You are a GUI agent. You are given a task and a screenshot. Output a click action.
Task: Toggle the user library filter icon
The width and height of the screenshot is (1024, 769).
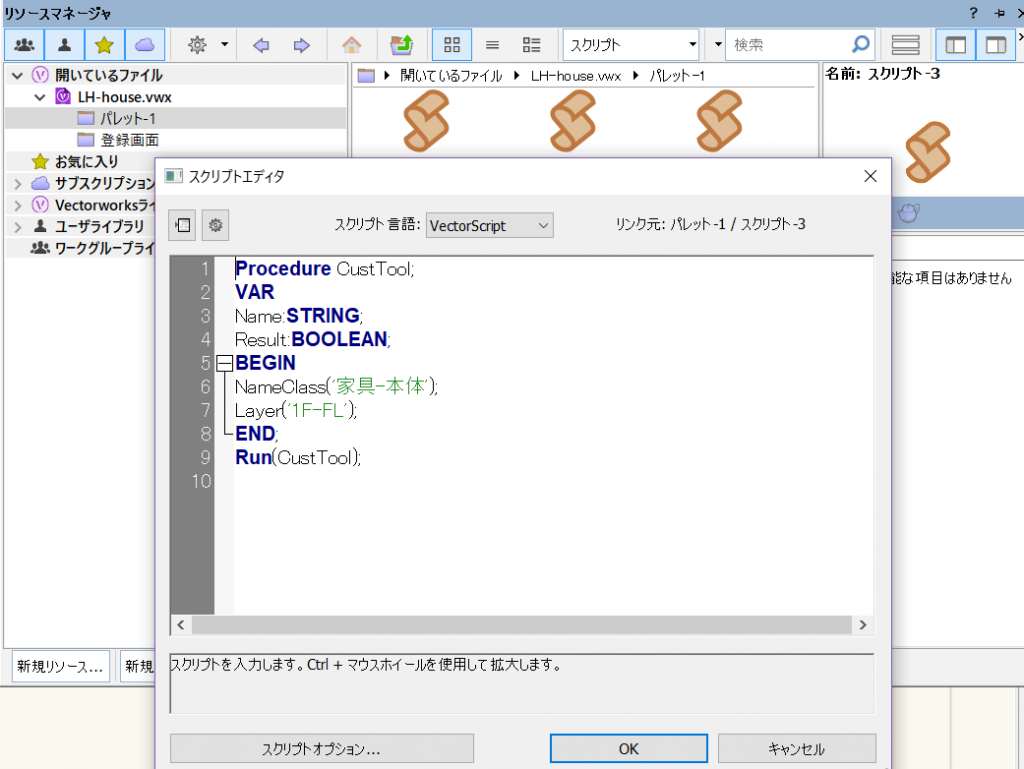(x=64, y=45)
